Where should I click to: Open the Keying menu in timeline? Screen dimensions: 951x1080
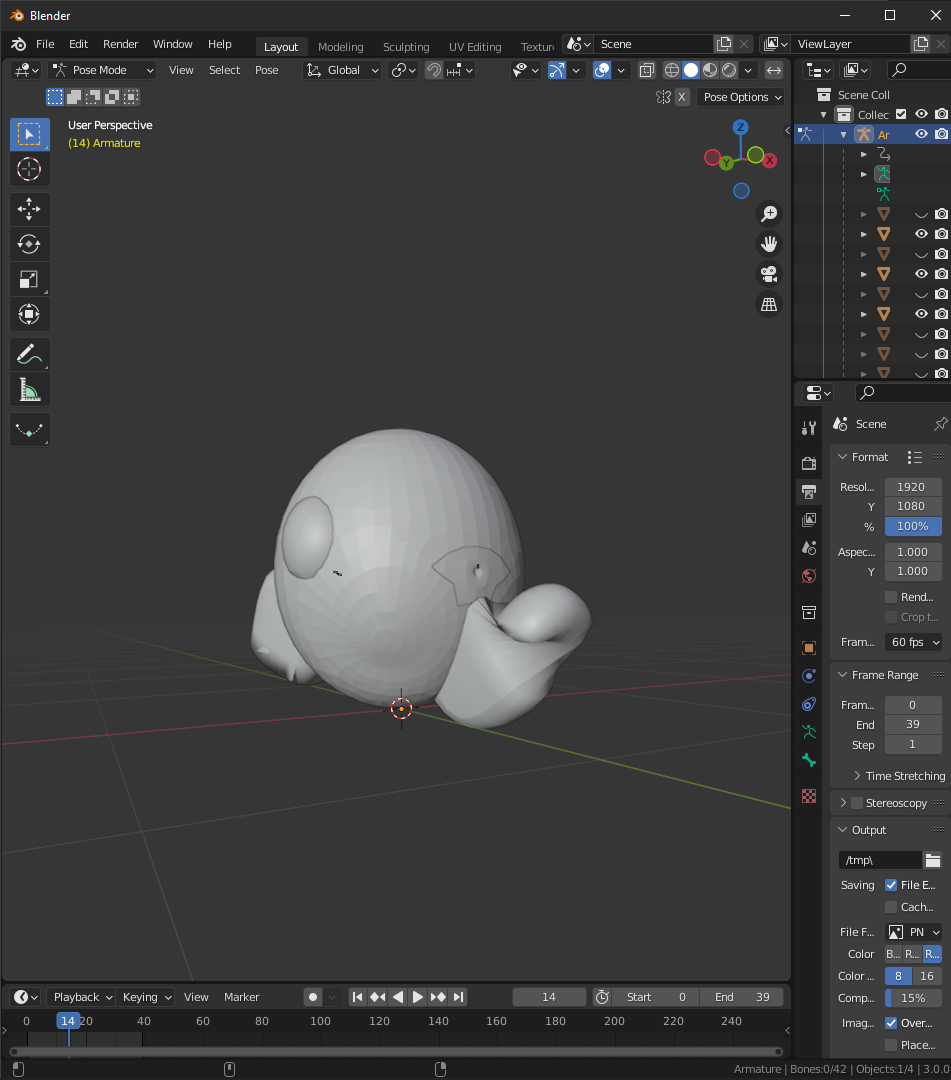(x=147, y=997)
